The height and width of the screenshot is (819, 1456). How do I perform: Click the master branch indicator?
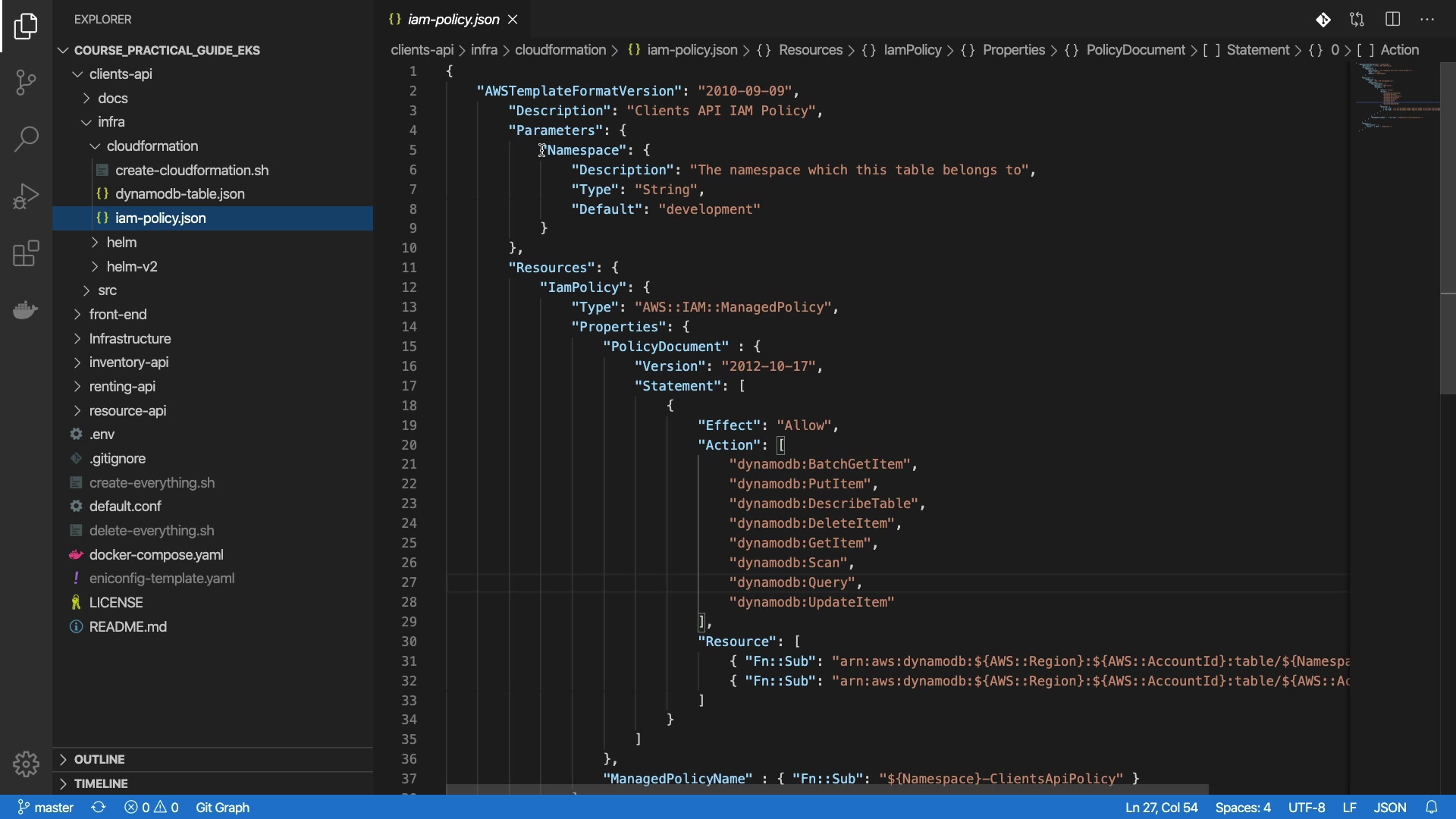point(45,808)
